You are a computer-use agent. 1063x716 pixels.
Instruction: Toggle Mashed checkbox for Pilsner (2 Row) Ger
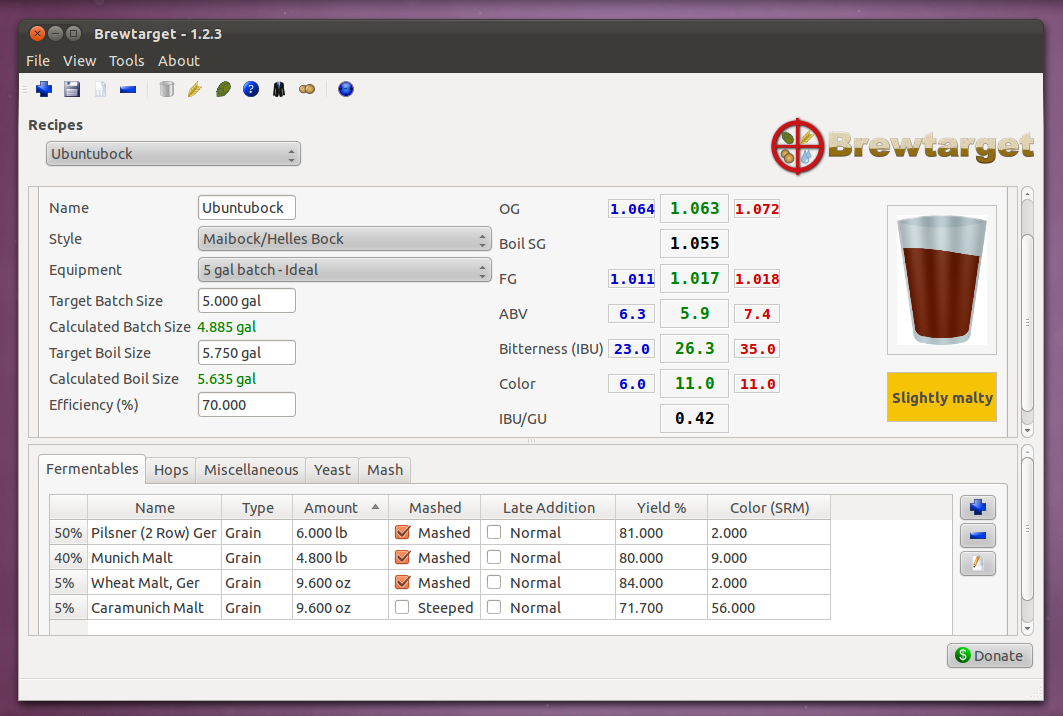click(x=403, y=532)
